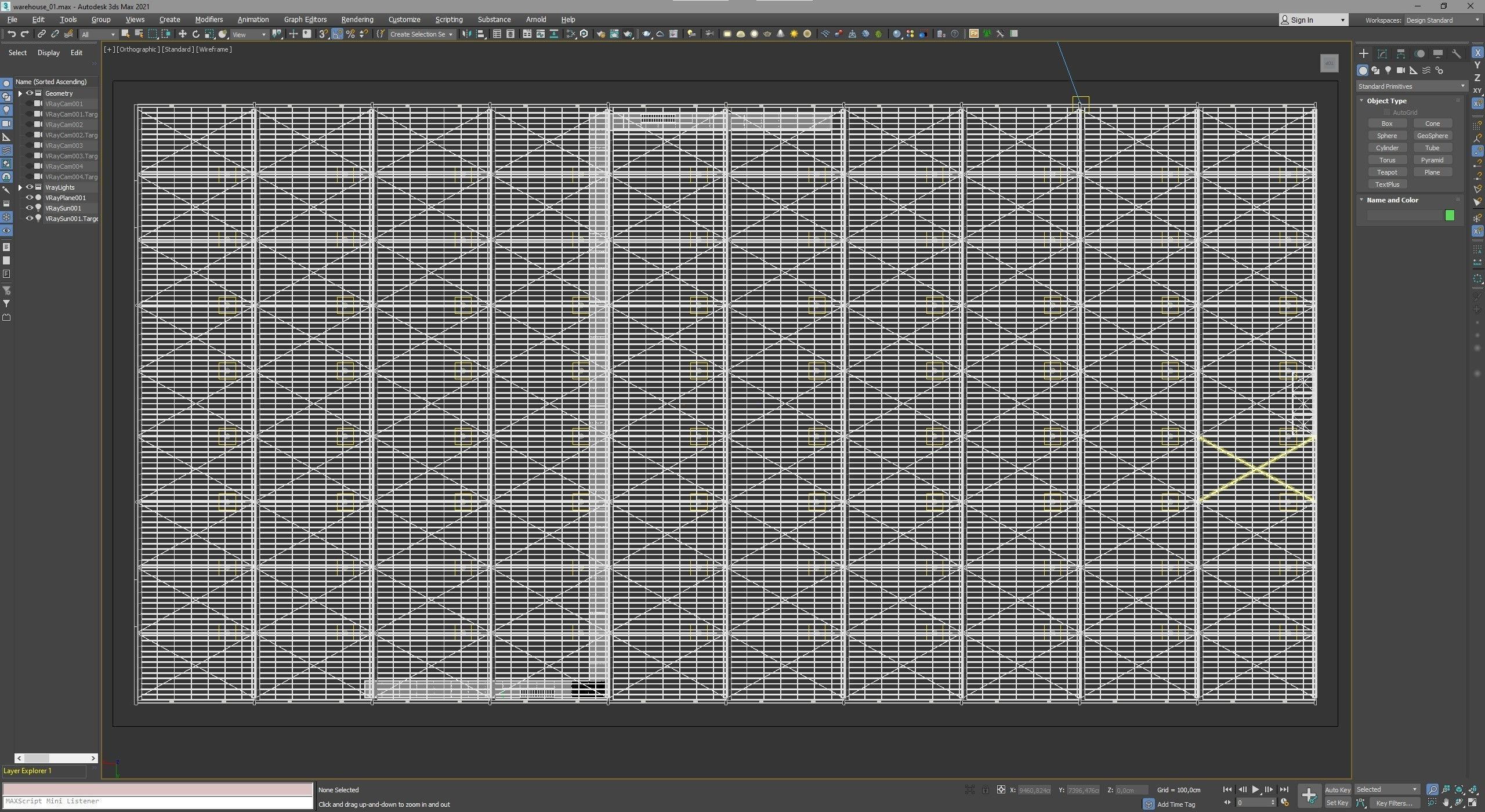Hide VRayPlane001 using its eye icon
The image size is (1485, 812).
30,198
